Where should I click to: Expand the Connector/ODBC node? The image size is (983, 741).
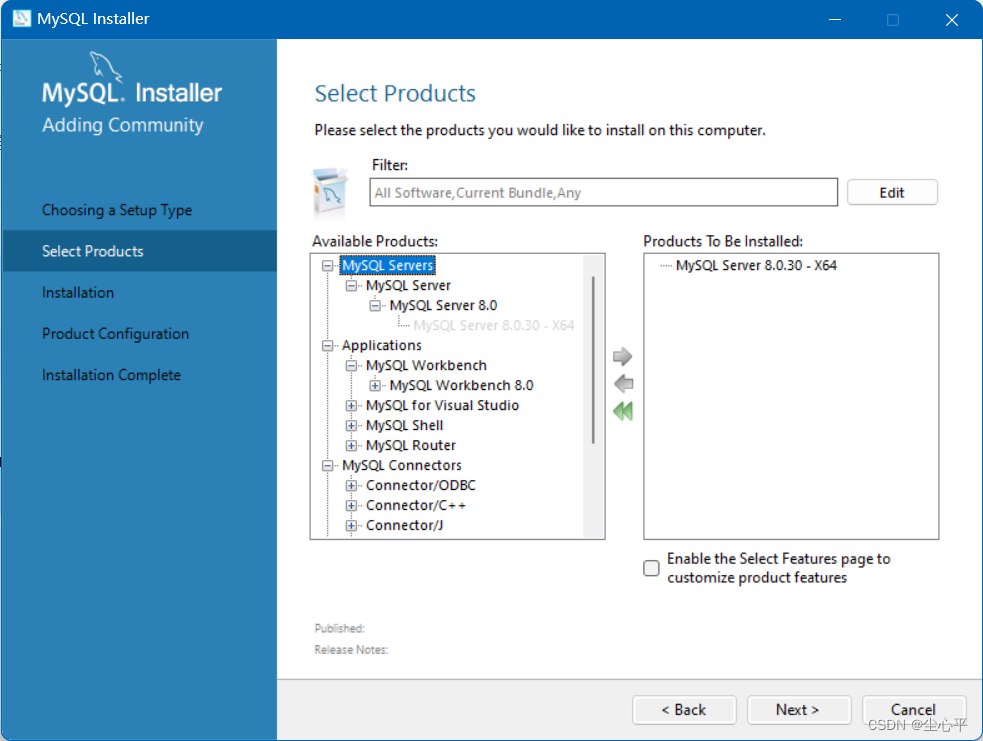click(x=351, y=486)
